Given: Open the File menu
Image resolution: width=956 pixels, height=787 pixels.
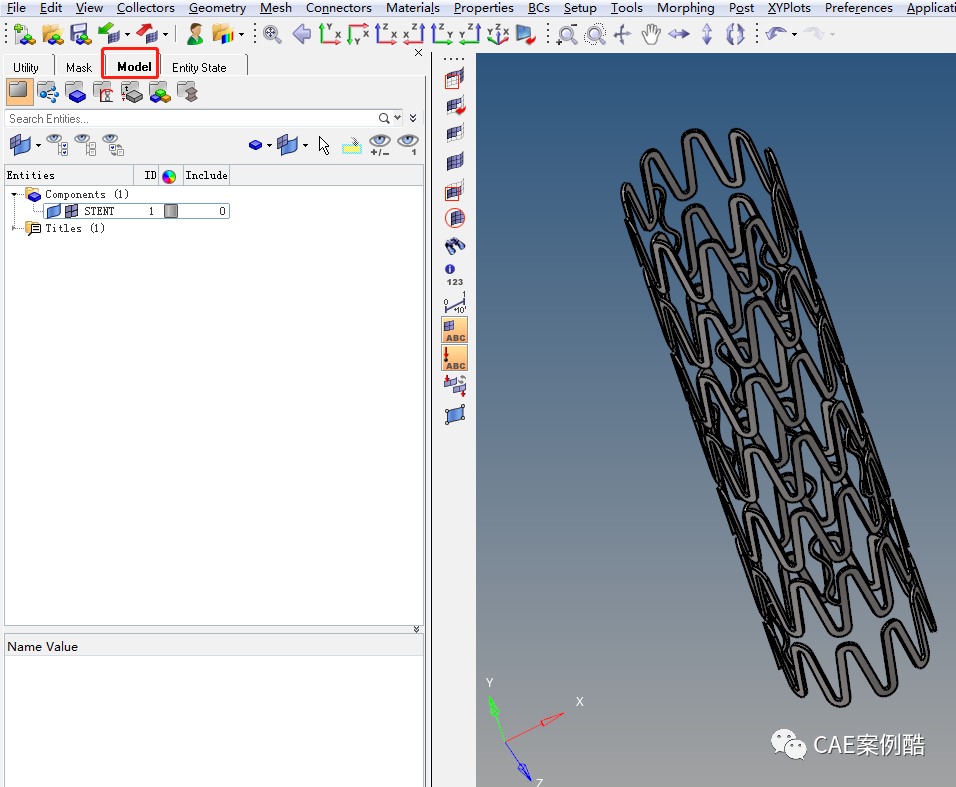Looking at the screenshot, I should click(x=16, y=7).
